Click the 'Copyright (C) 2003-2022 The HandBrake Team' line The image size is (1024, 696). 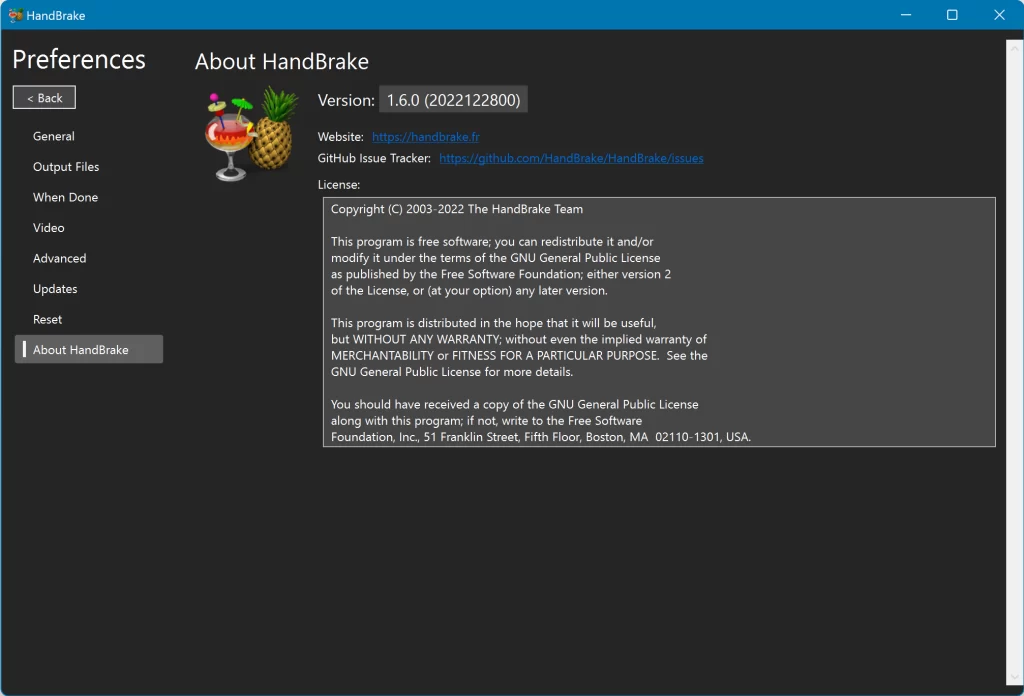tap(456, 209)
